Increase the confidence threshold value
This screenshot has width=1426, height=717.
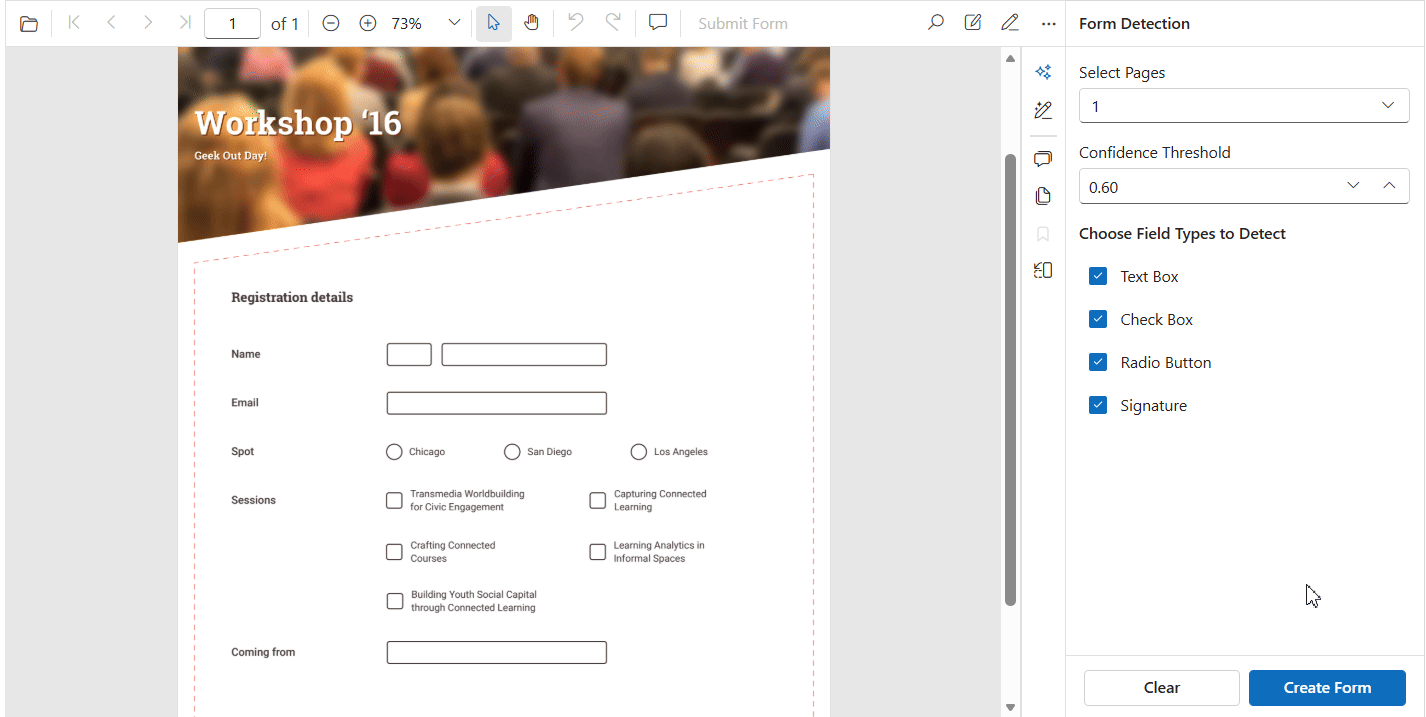click(1389, 186)
